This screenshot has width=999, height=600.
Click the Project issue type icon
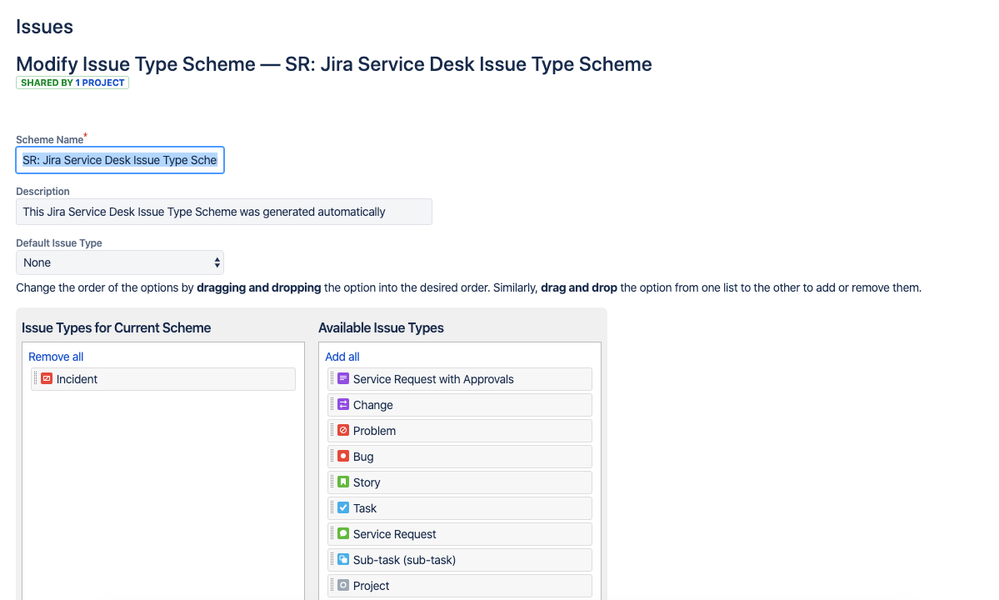341,585
